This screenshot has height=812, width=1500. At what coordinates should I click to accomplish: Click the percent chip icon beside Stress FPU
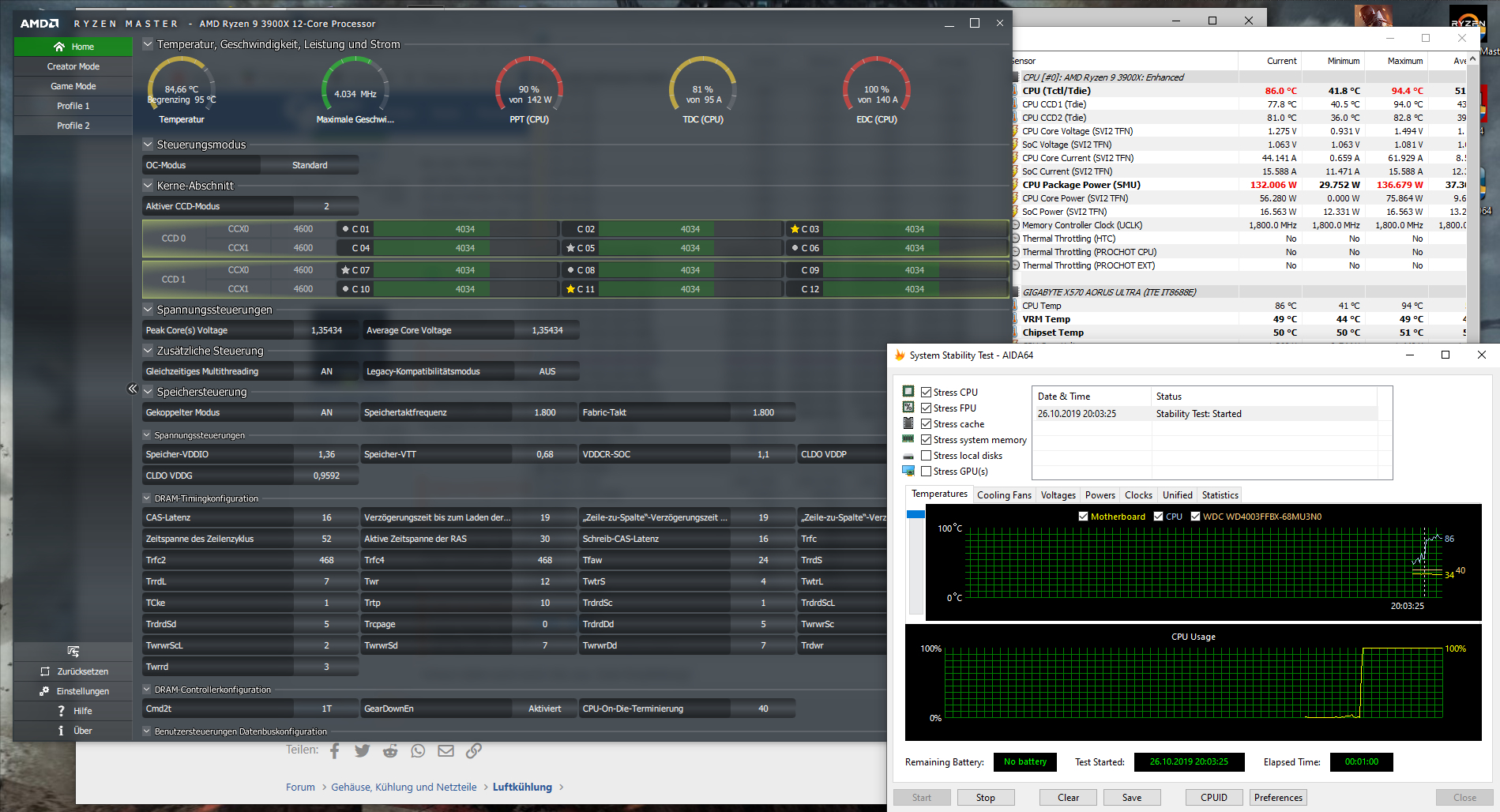click(908, 408)
